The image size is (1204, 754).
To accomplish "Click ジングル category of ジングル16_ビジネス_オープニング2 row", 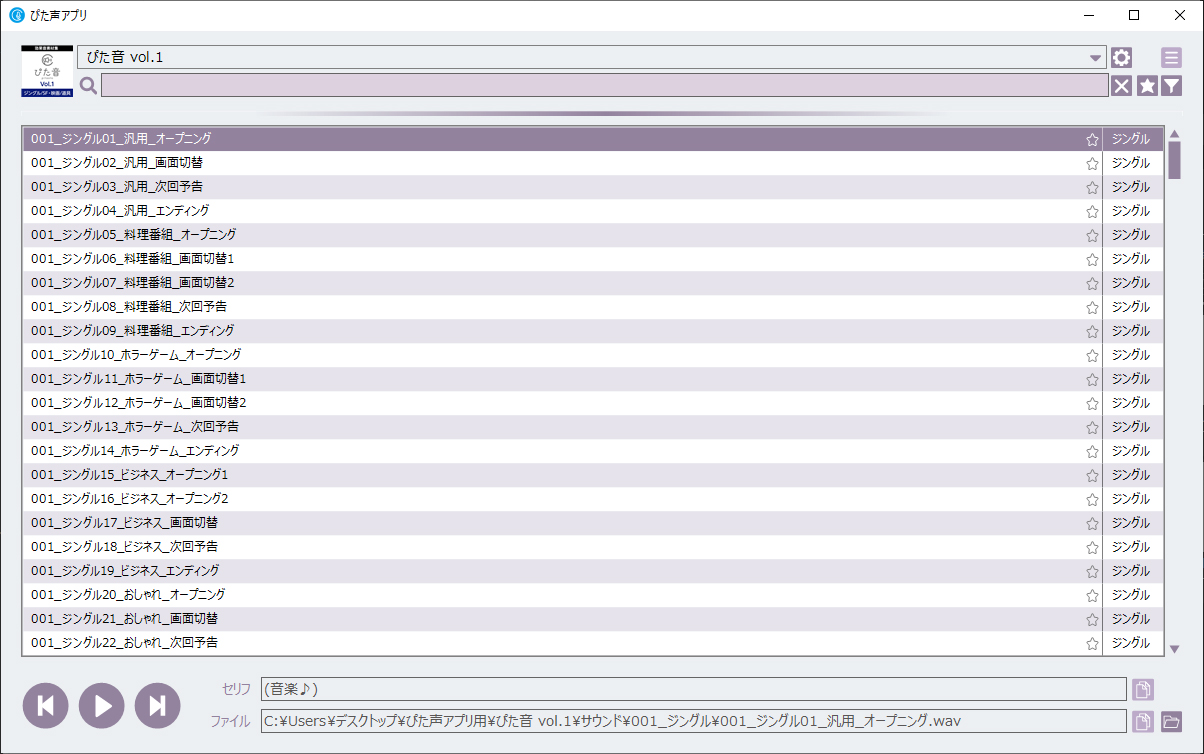I will [1131, 499].
